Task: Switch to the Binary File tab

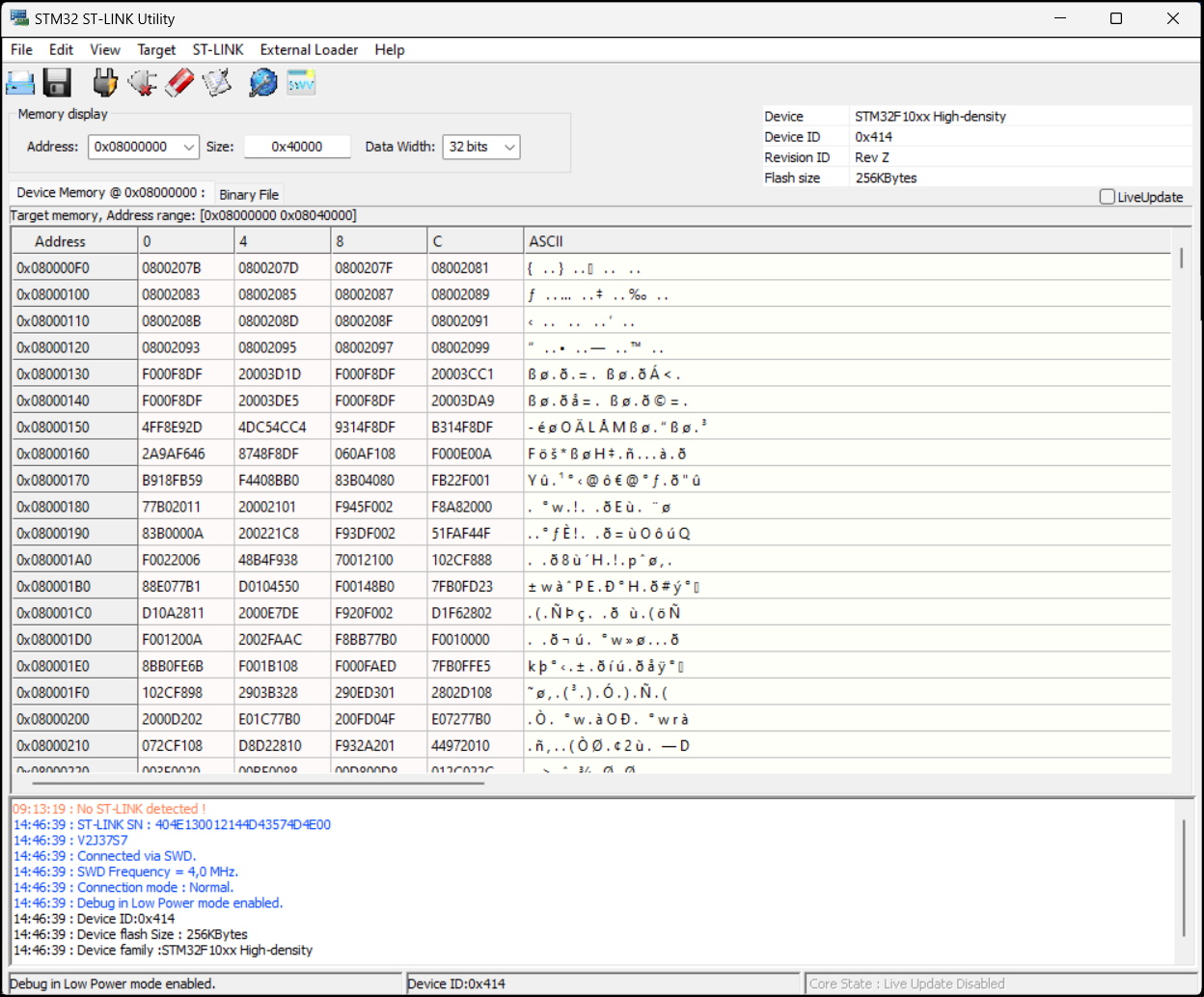Action: 249,194
